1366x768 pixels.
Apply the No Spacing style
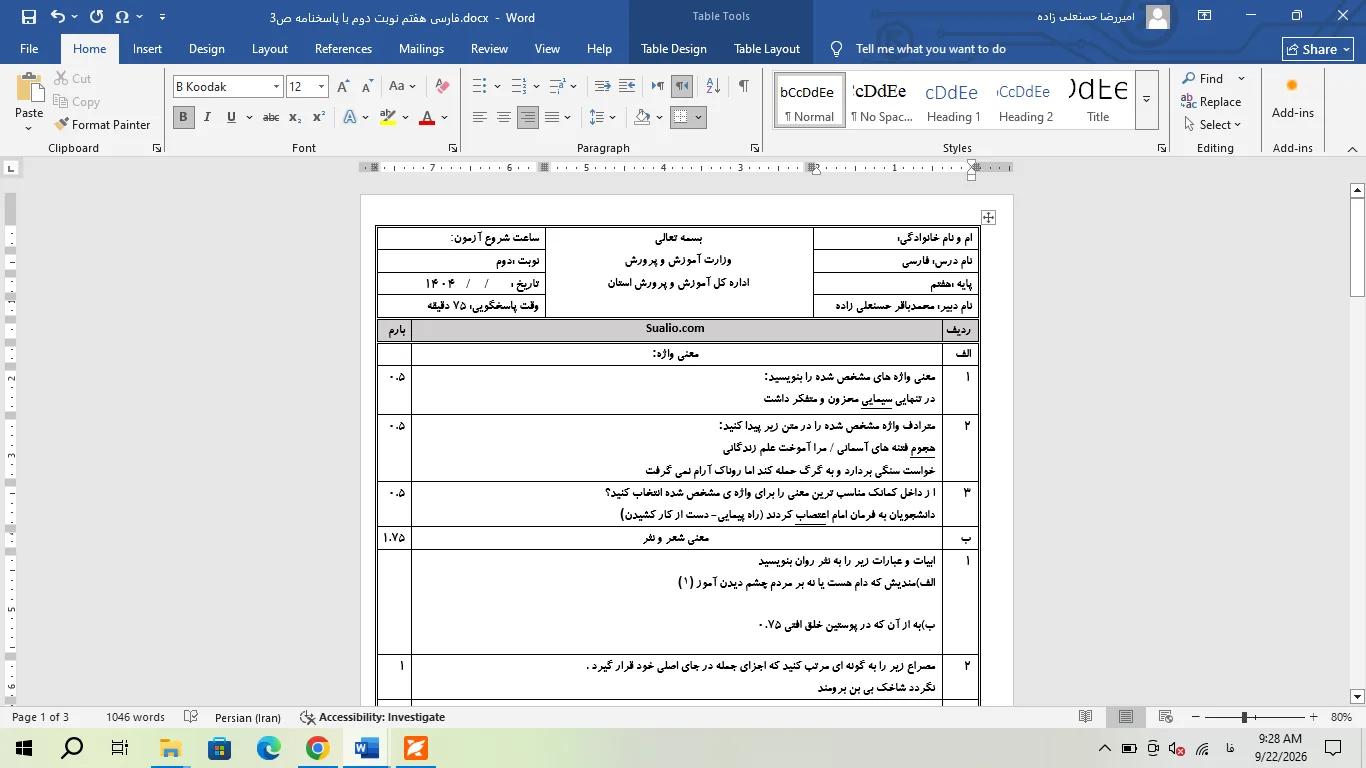tap(881, 99)
